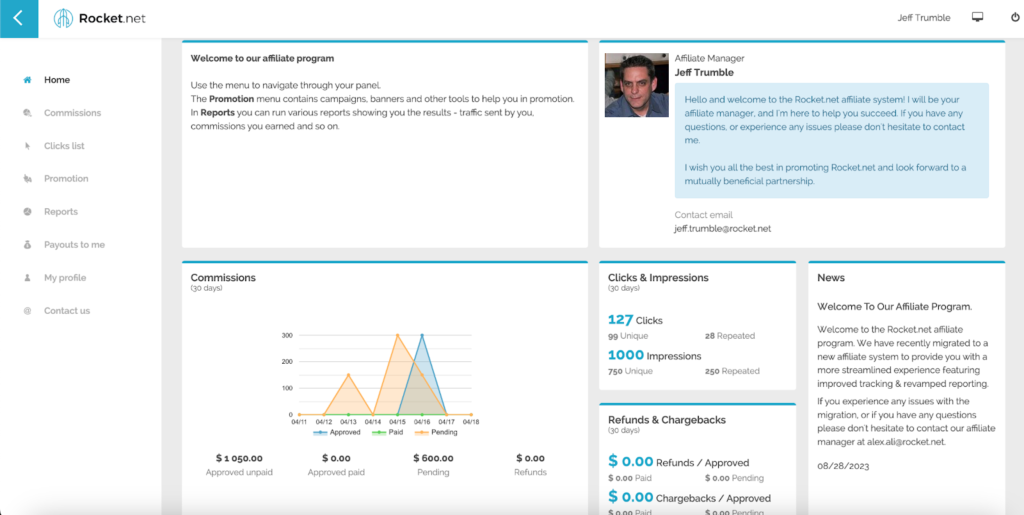
Task: Click the My profile person icon
Action: (27, 277)
